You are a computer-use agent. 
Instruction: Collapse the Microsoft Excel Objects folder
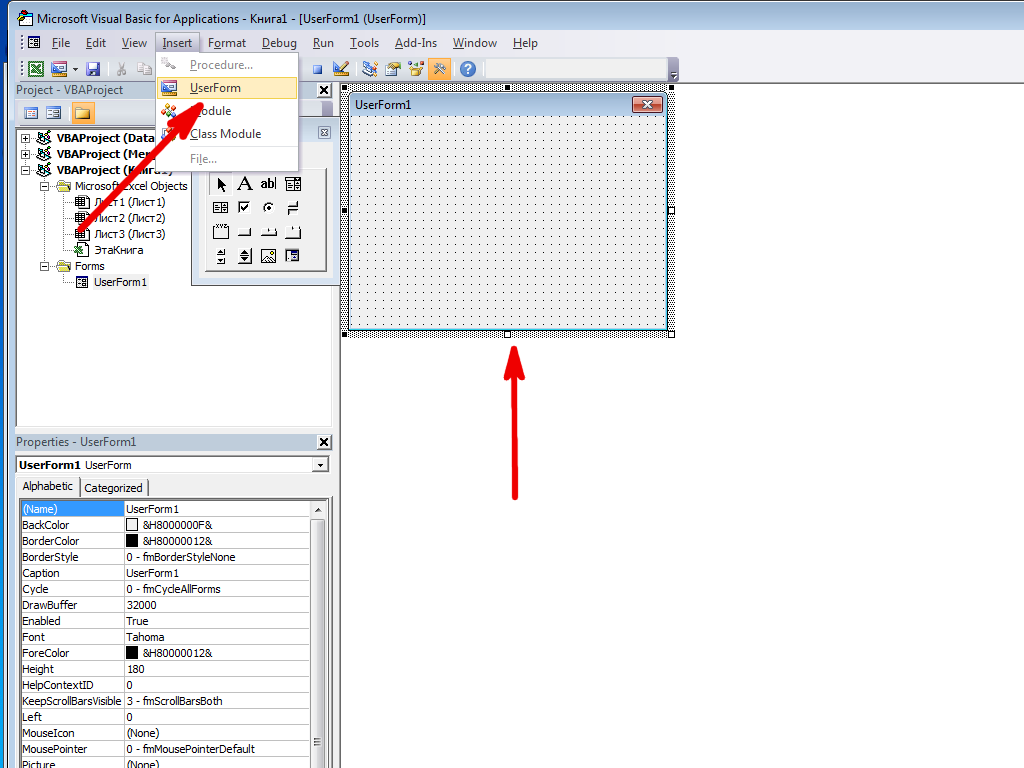click(x=44, y=186)
